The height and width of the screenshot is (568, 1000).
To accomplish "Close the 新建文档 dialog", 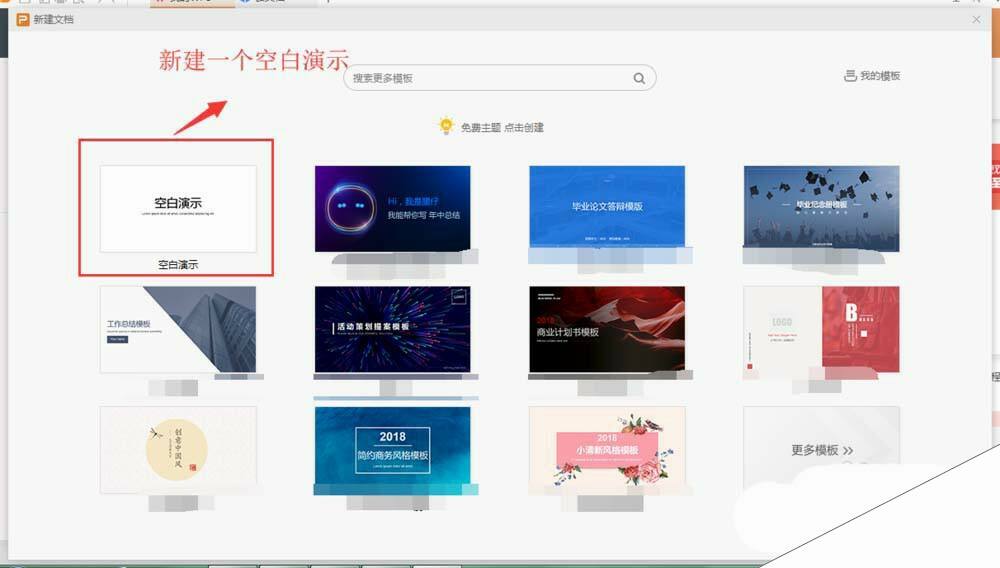I will [976, 20].
